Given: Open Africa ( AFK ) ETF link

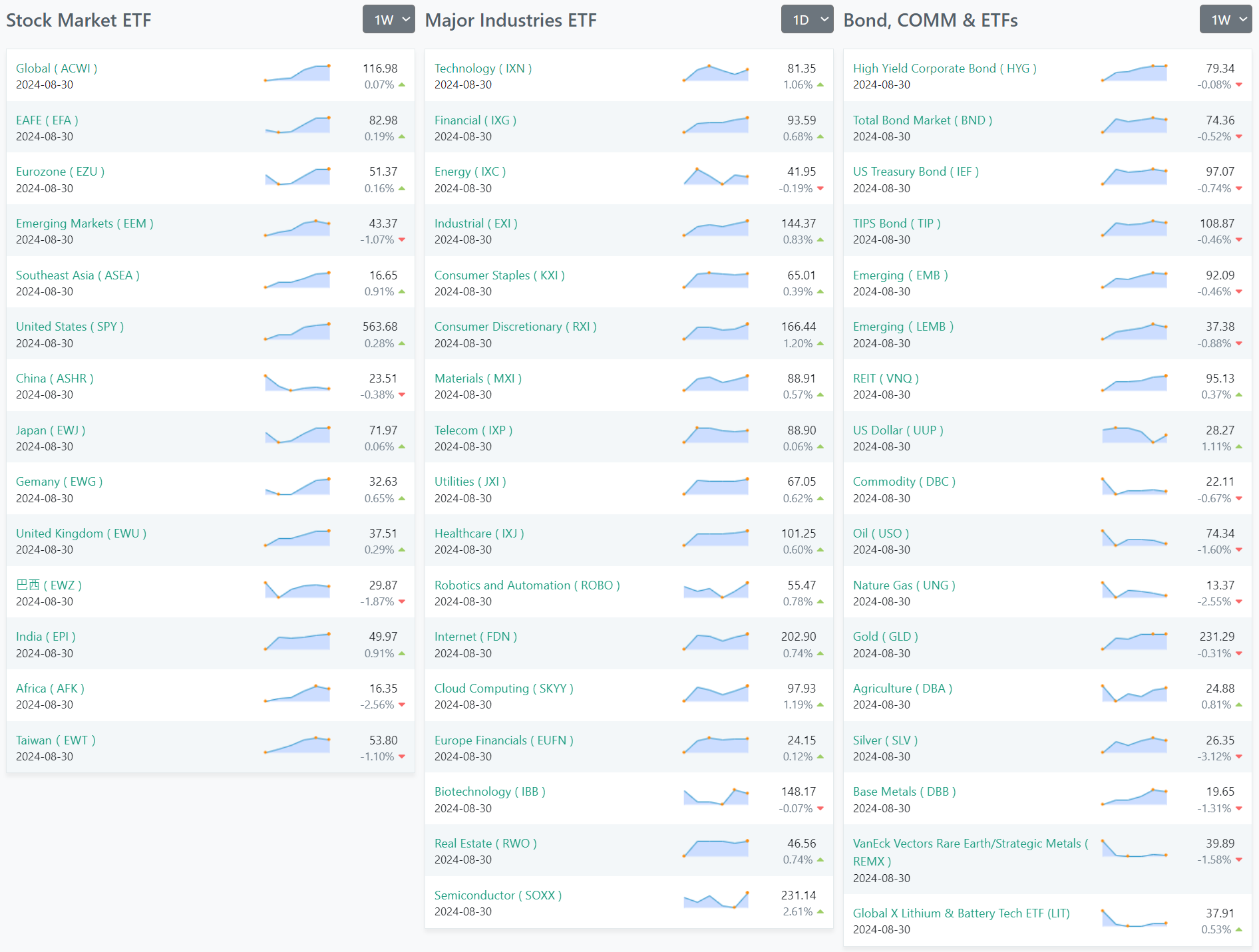Looking at the screenshot, I should 50,689.
